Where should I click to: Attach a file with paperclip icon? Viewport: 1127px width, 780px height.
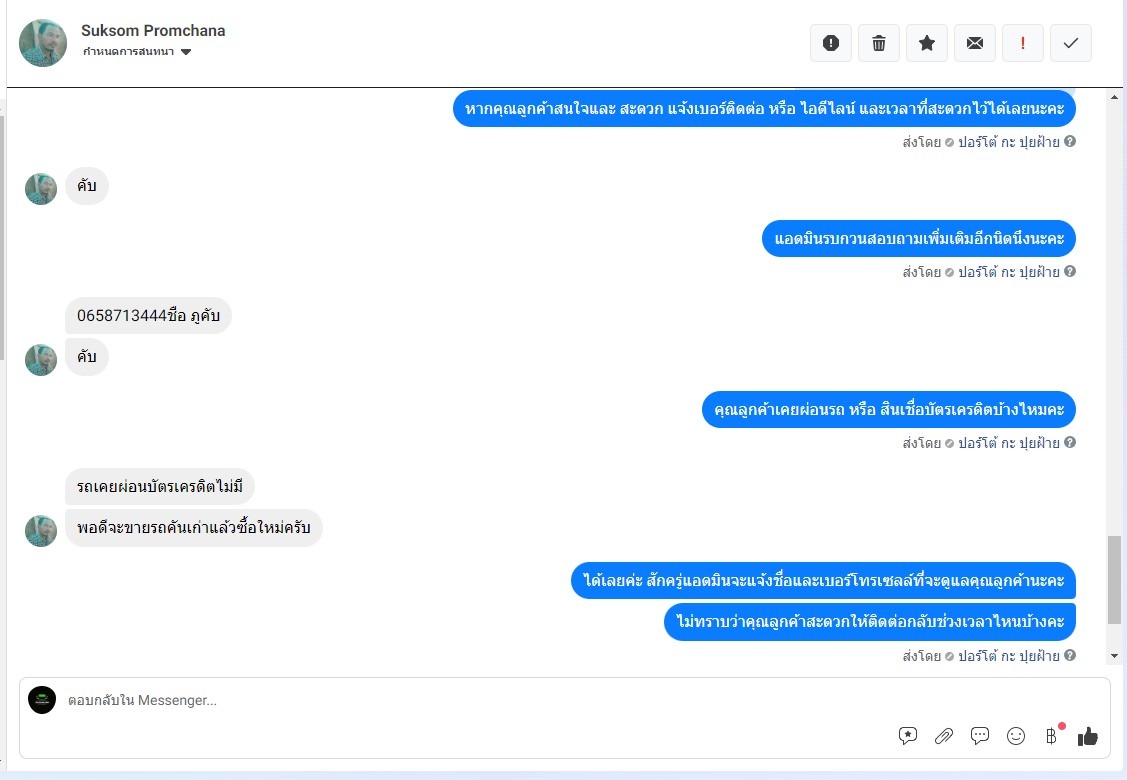tap(944, 735)
